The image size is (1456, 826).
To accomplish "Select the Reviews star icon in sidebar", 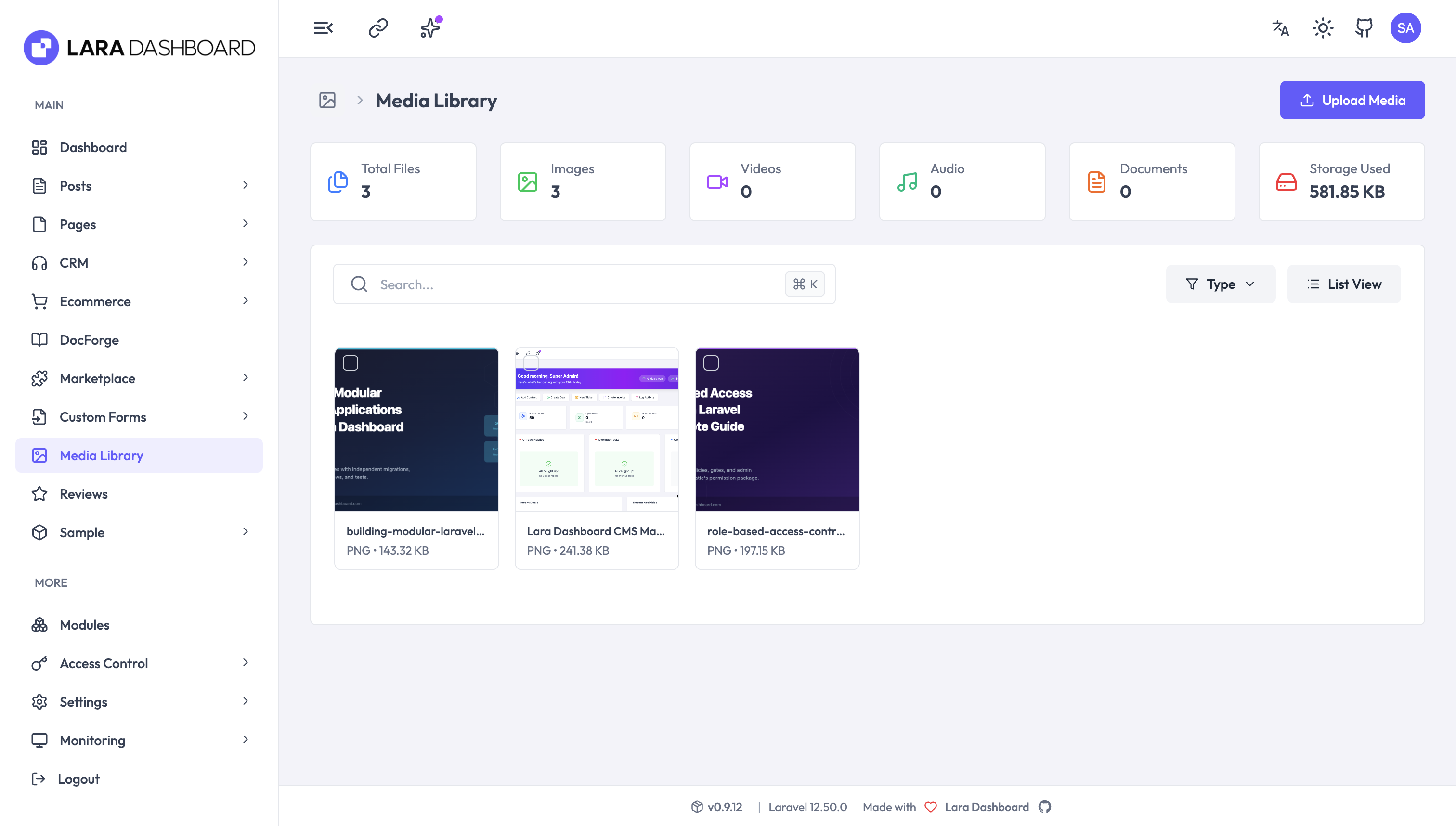I will coord(39,493).
